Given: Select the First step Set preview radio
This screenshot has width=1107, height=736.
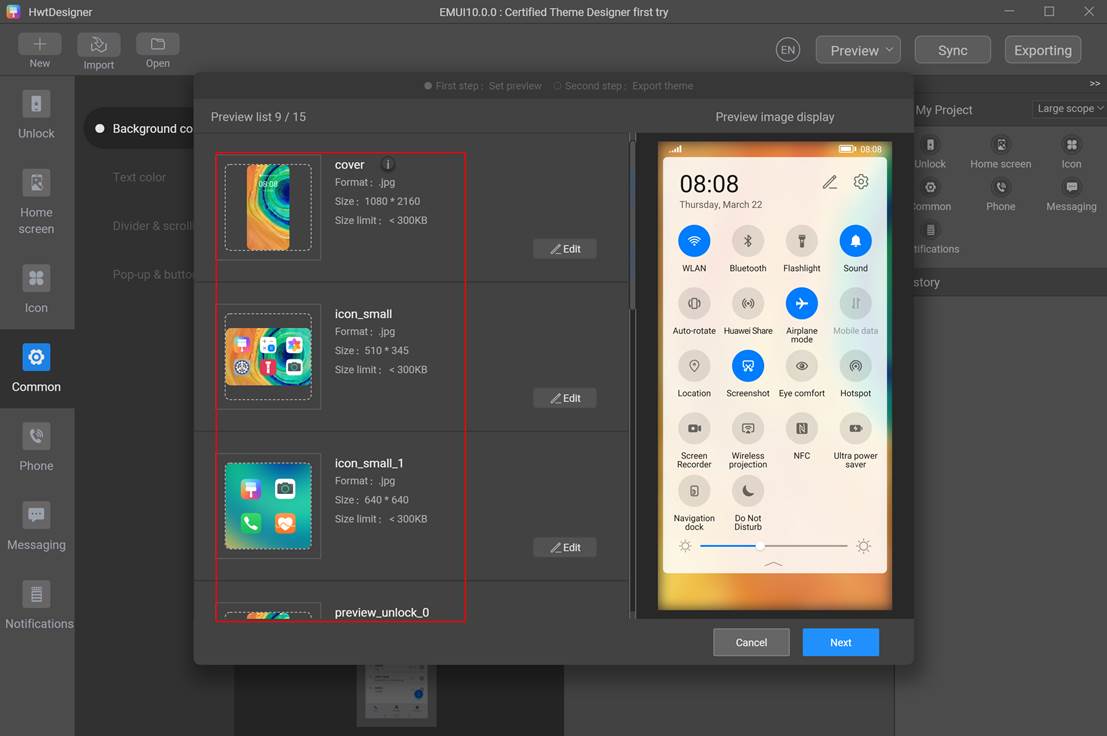Looking at the screenshot, I should (x=429, y=86).
